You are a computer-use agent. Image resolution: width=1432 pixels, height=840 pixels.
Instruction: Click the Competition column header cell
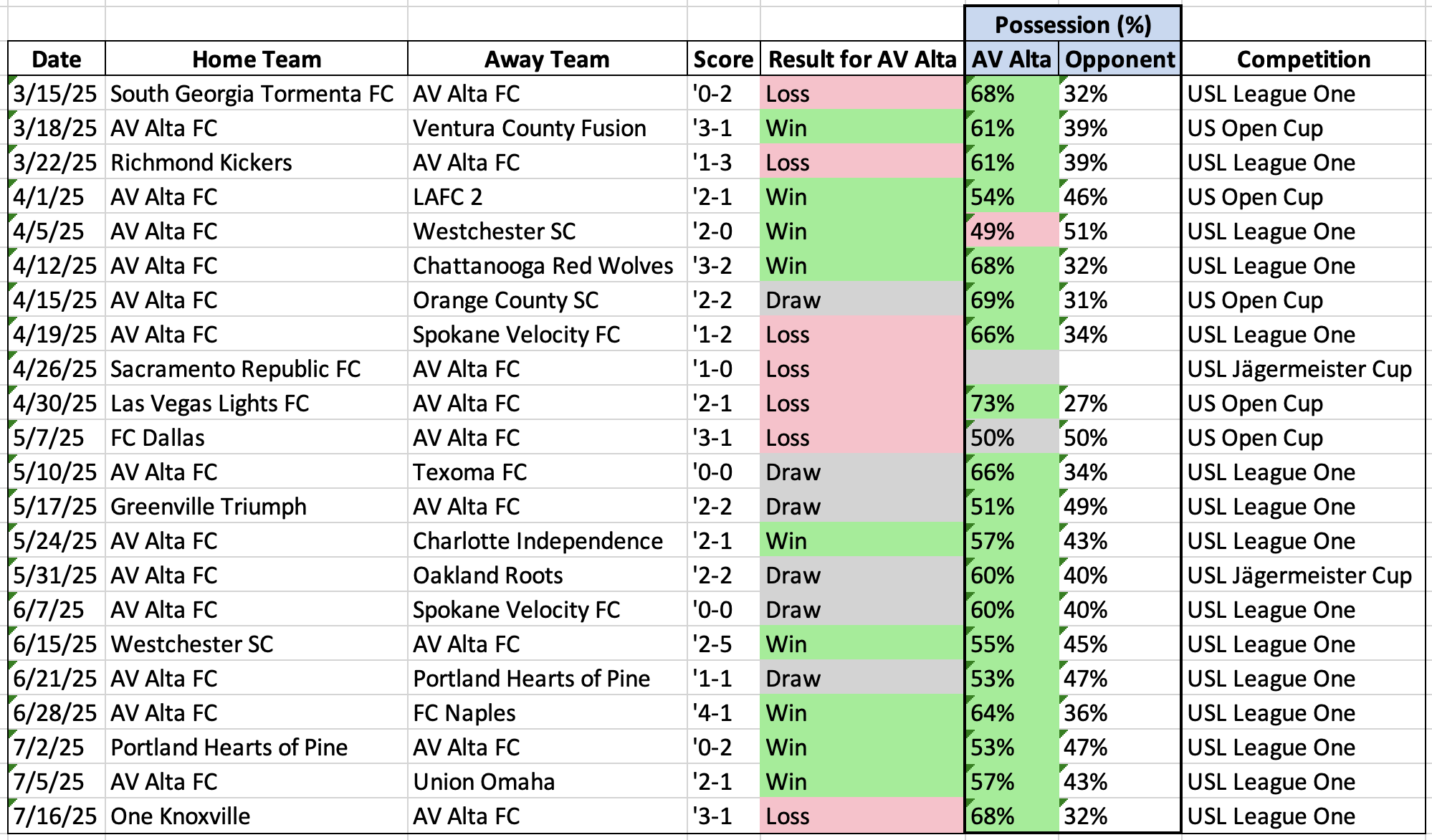[x=1303, y=59]
